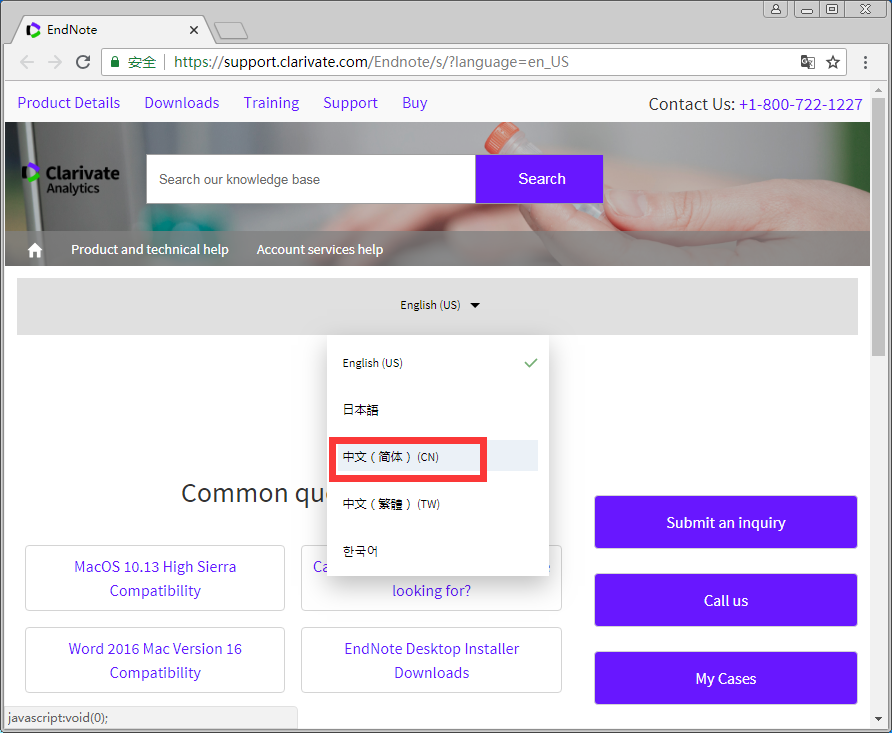Image resolution: width=892 pixels, height=733 pixels.
Task: Click the Call us button
Action: tap(726, 600)
